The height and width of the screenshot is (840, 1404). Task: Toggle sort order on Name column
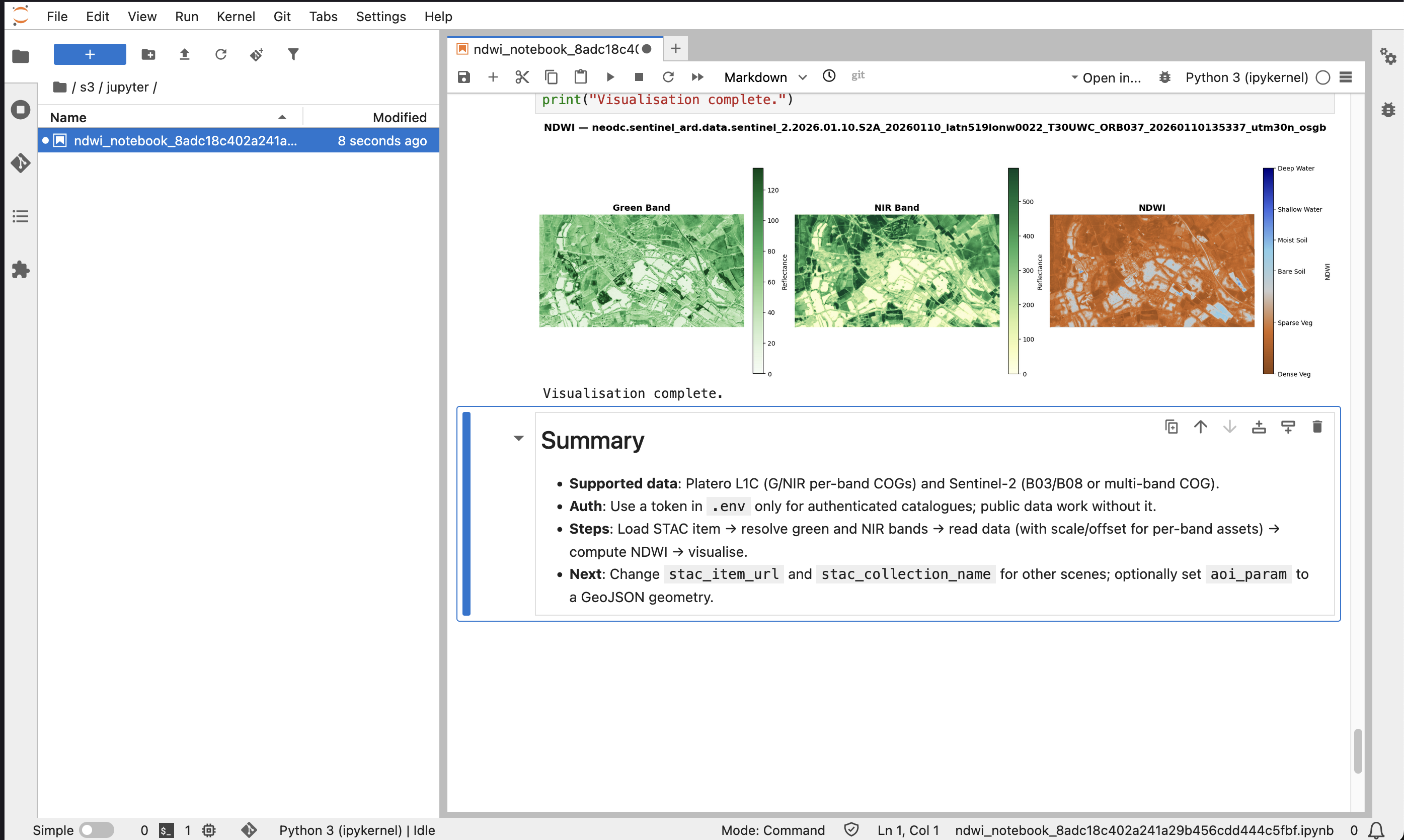tap(282, 117)
